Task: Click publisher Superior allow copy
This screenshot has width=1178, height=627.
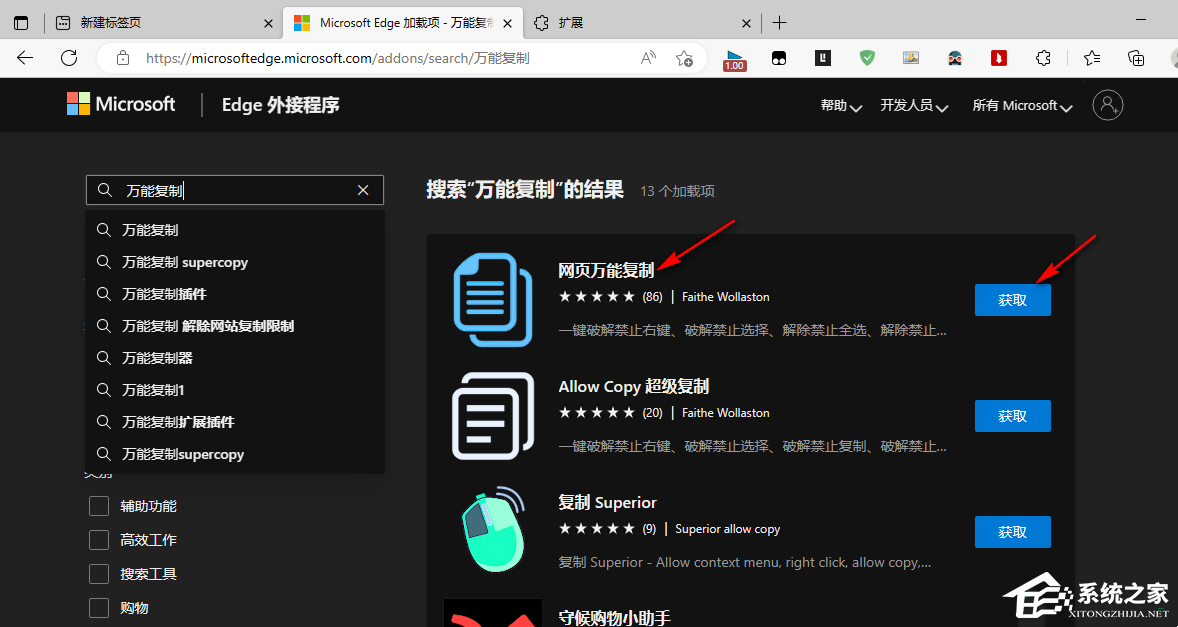Action: point(727,529)
